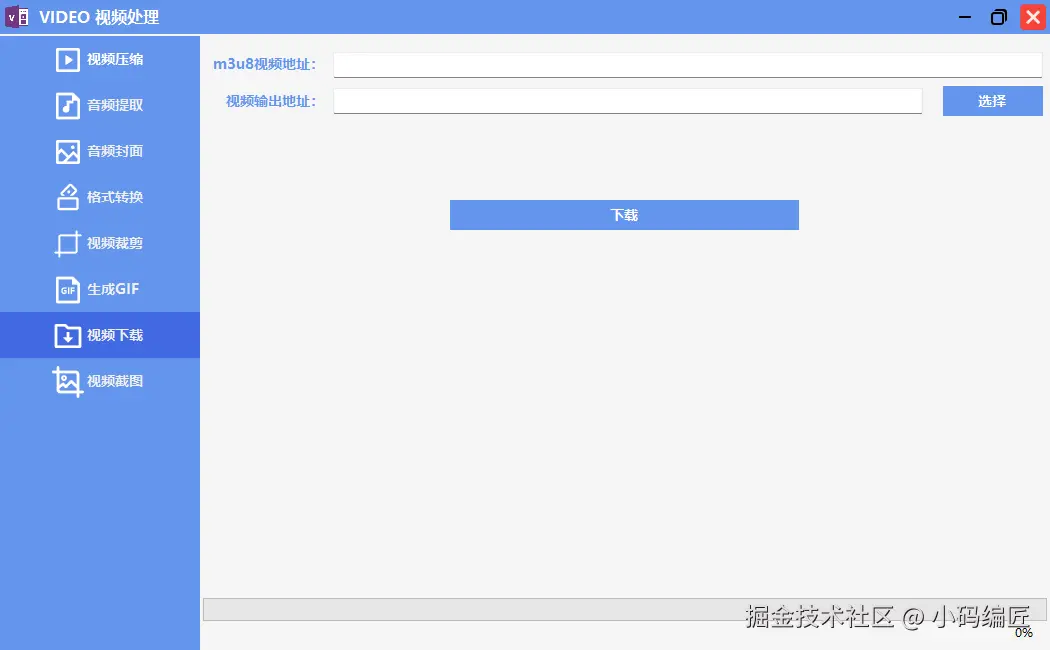Open the 视频压缩 tab label

tap(115, 60)
